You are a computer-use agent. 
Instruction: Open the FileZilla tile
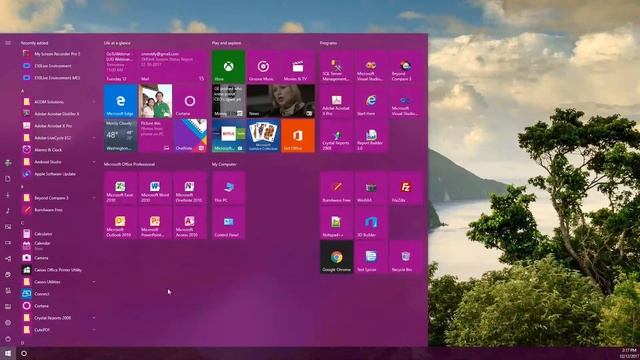pyautogui.click(x=406, y=188)
